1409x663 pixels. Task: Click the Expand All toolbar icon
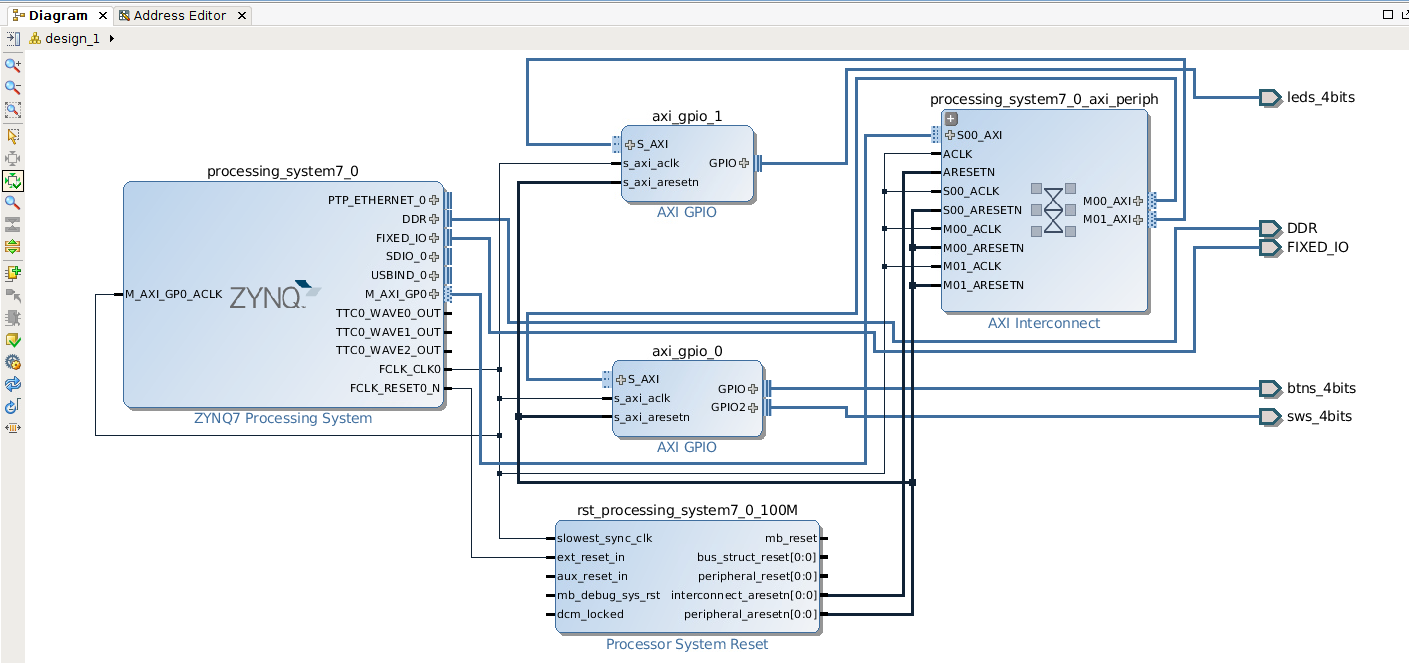click(13, 247)
